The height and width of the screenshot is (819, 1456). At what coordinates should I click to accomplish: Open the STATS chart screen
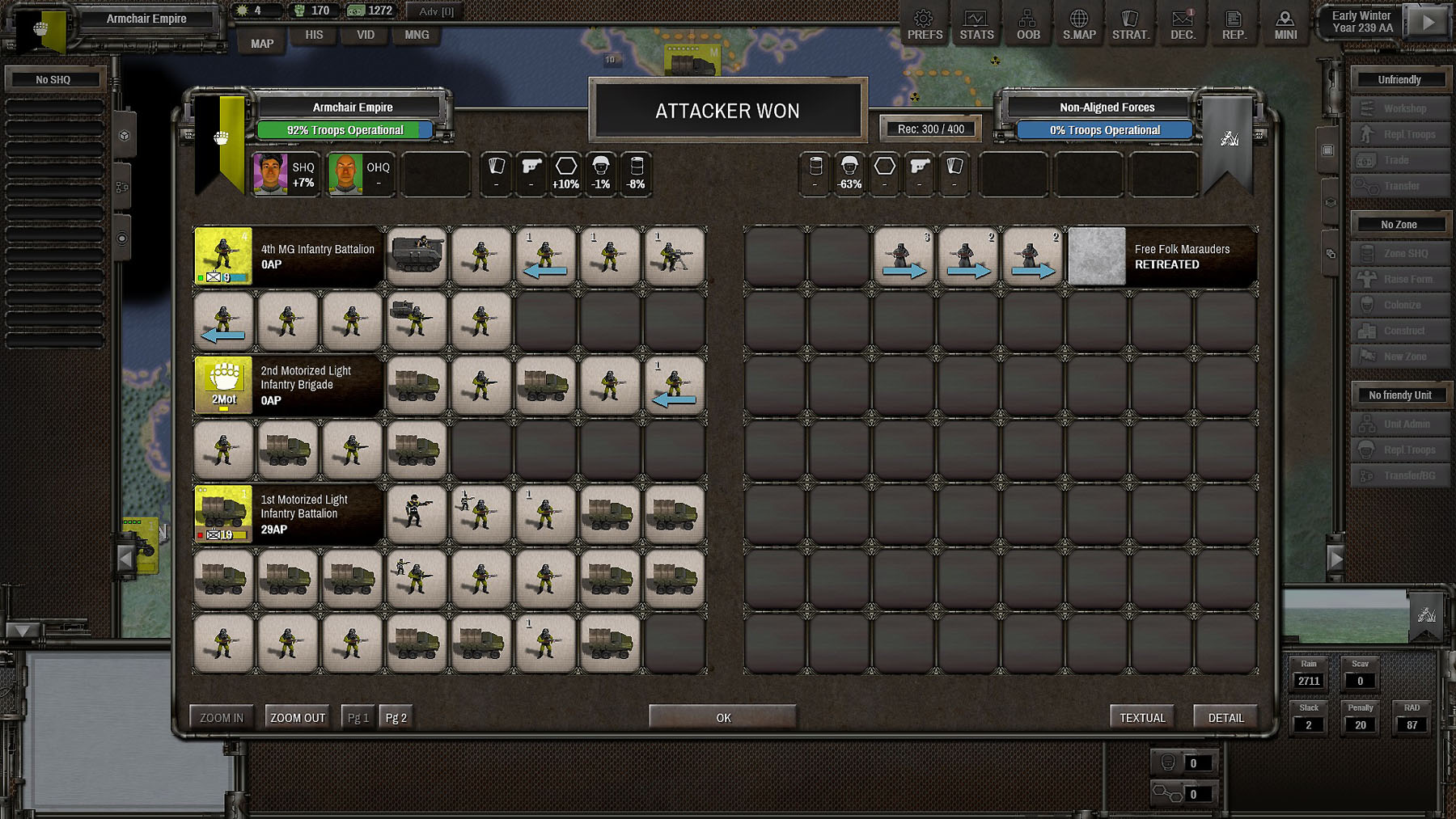[976, 24]
